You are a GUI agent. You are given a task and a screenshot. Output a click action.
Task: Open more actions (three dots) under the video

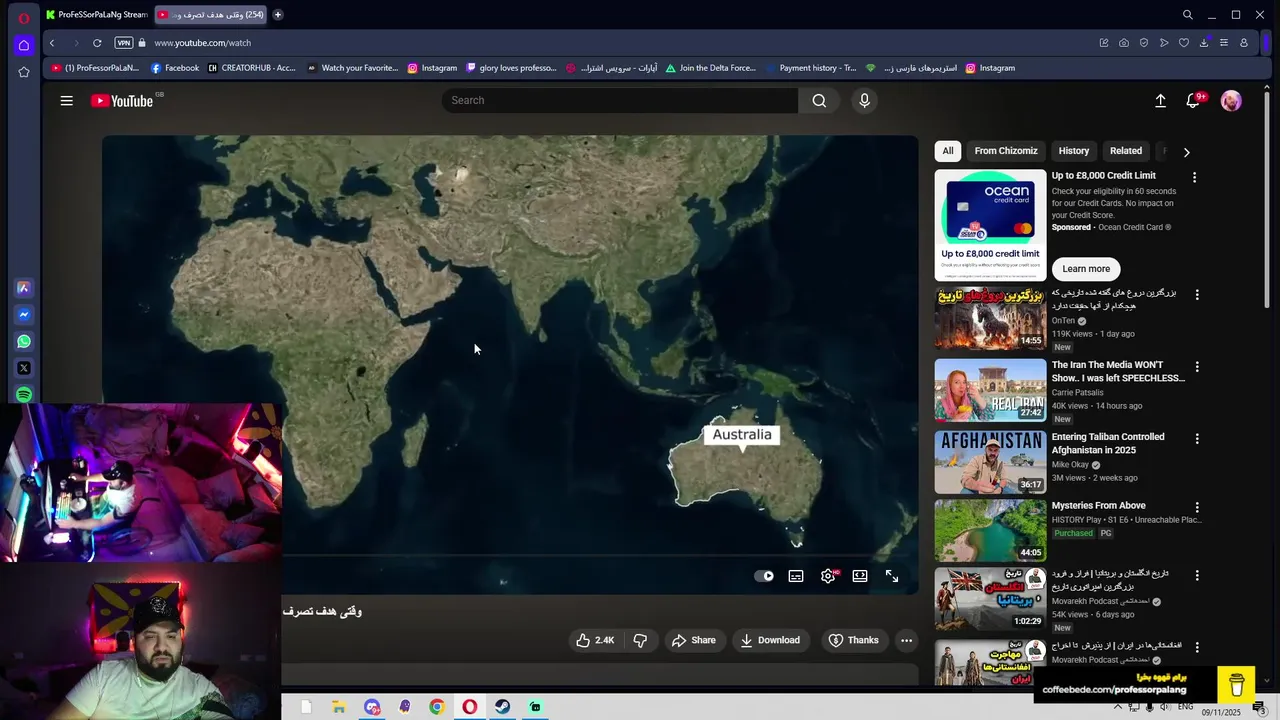(906, 640)
